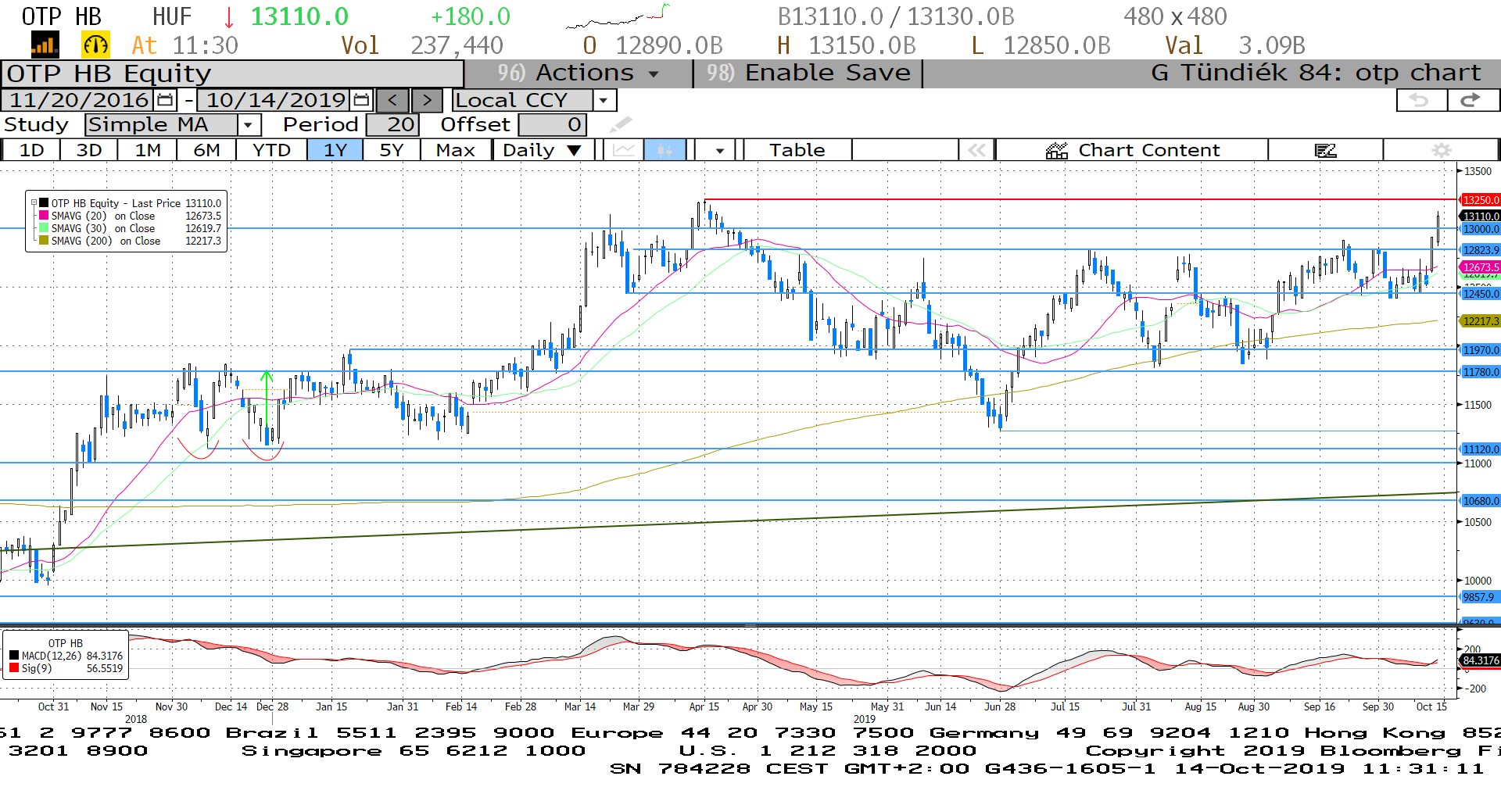Image resolution: width=1501 pixels, height=812 pixels.
Task: Select the 6M range tab
Action: coord(207,150)
